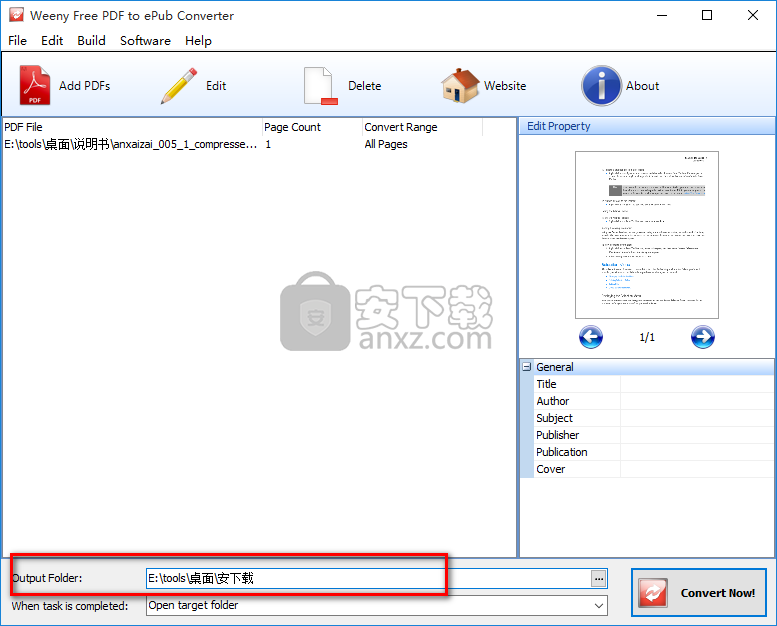Open the Website house icon
Screen dimensions: 777x626
460,86
